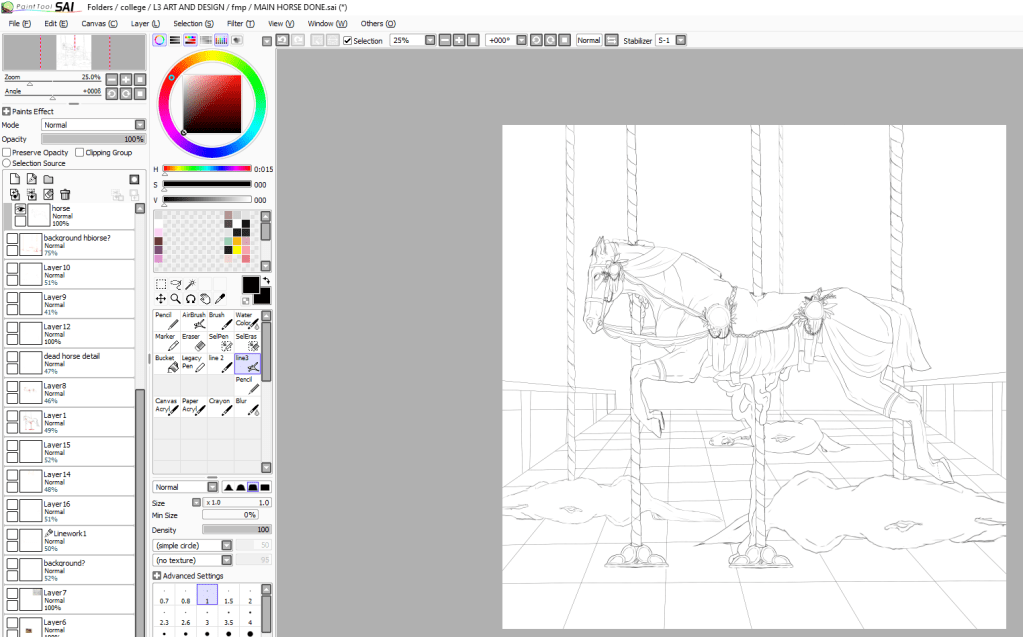Viewport: 1023px width, 637px height.
Task: Expand the Advanced Settings section
Action: [157, 576]
